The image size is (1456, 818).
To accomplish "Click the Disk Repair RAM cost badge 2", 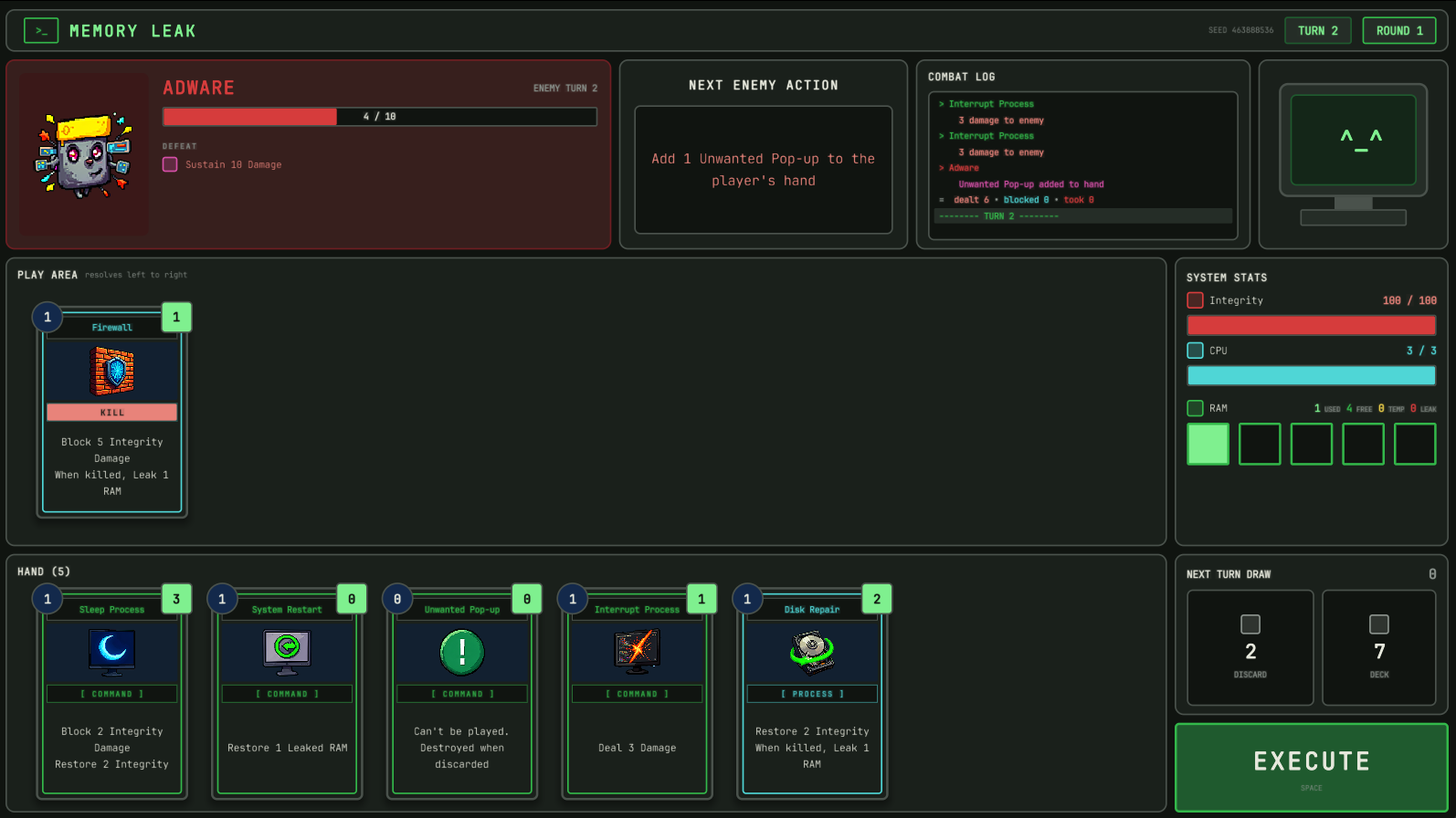I will (877, 599).
